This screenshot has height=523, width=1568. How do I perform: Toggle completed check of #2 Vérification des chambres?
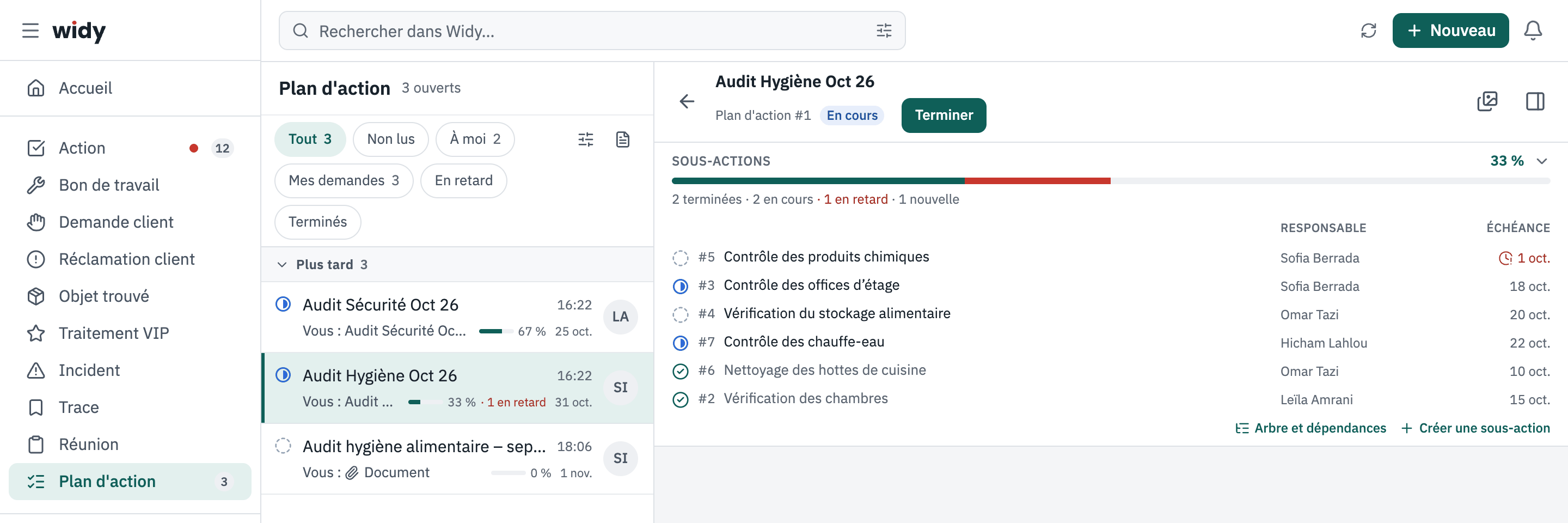(x=680, y=399)
